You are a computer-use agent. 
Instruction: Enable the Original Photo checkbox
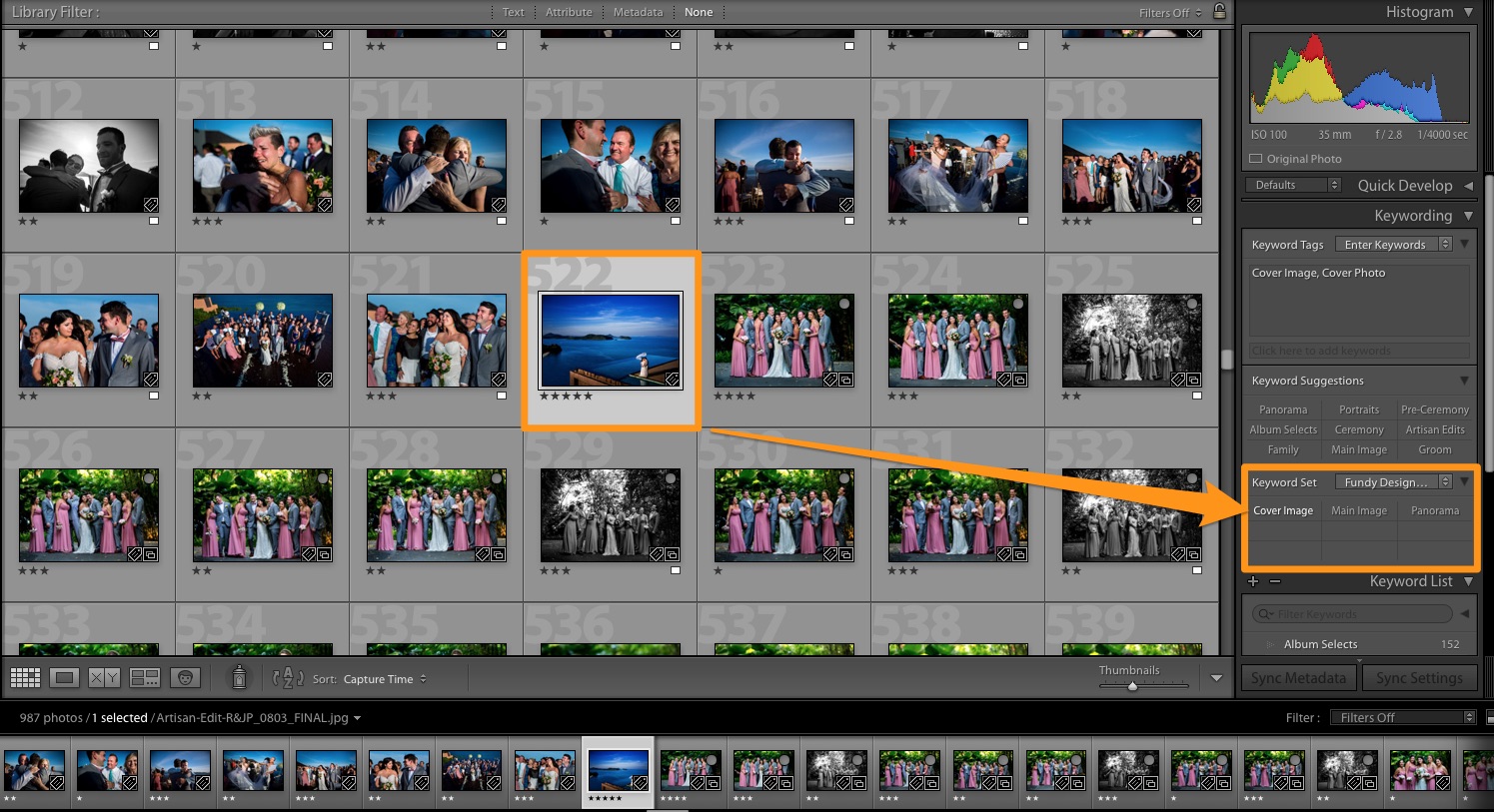tap(1256, 158)
